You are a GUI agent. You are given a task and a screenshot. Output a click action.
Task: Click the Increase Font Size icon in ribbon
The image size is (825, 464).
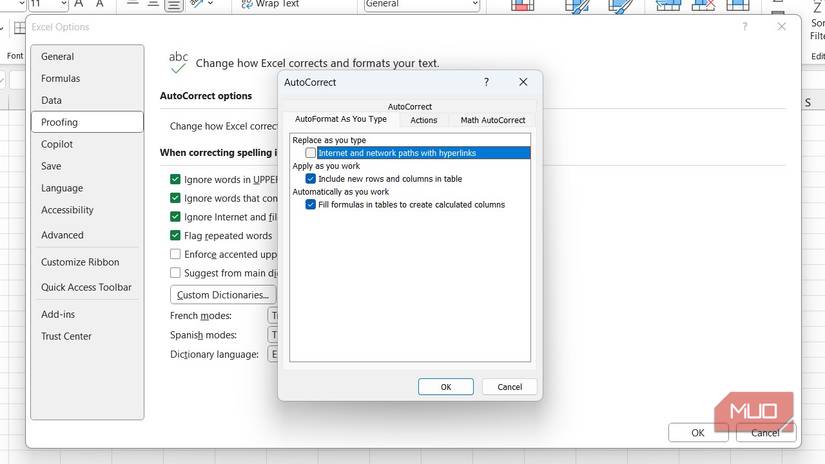[x=78, y=4]
